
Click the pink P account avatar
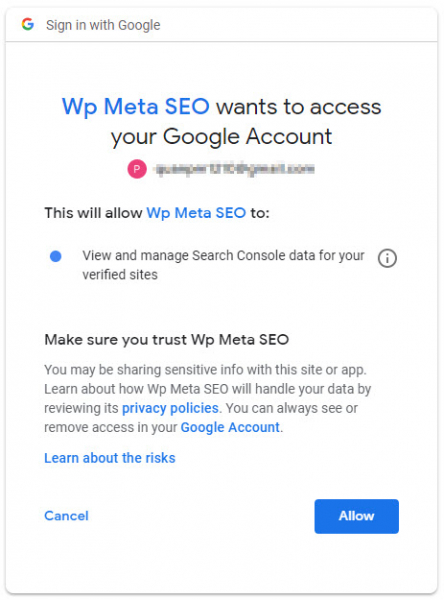(137, 169)
